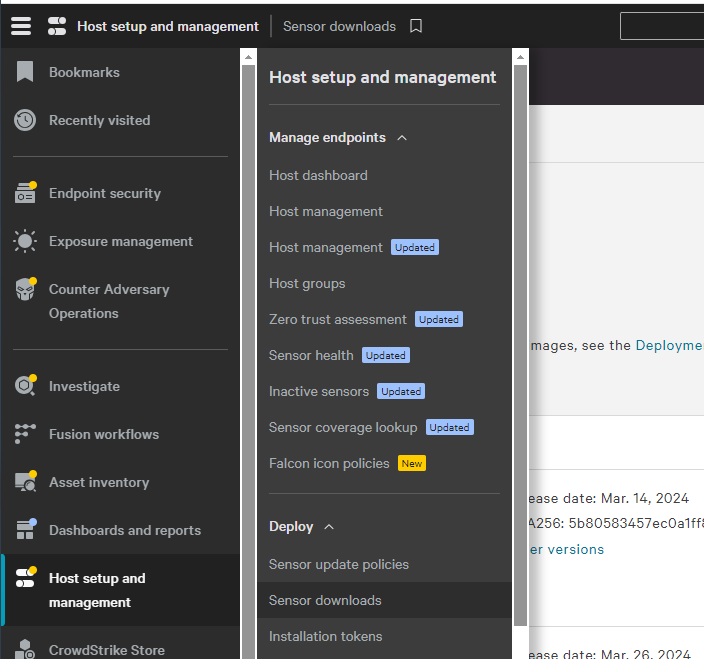Open Sensor health

311,355
